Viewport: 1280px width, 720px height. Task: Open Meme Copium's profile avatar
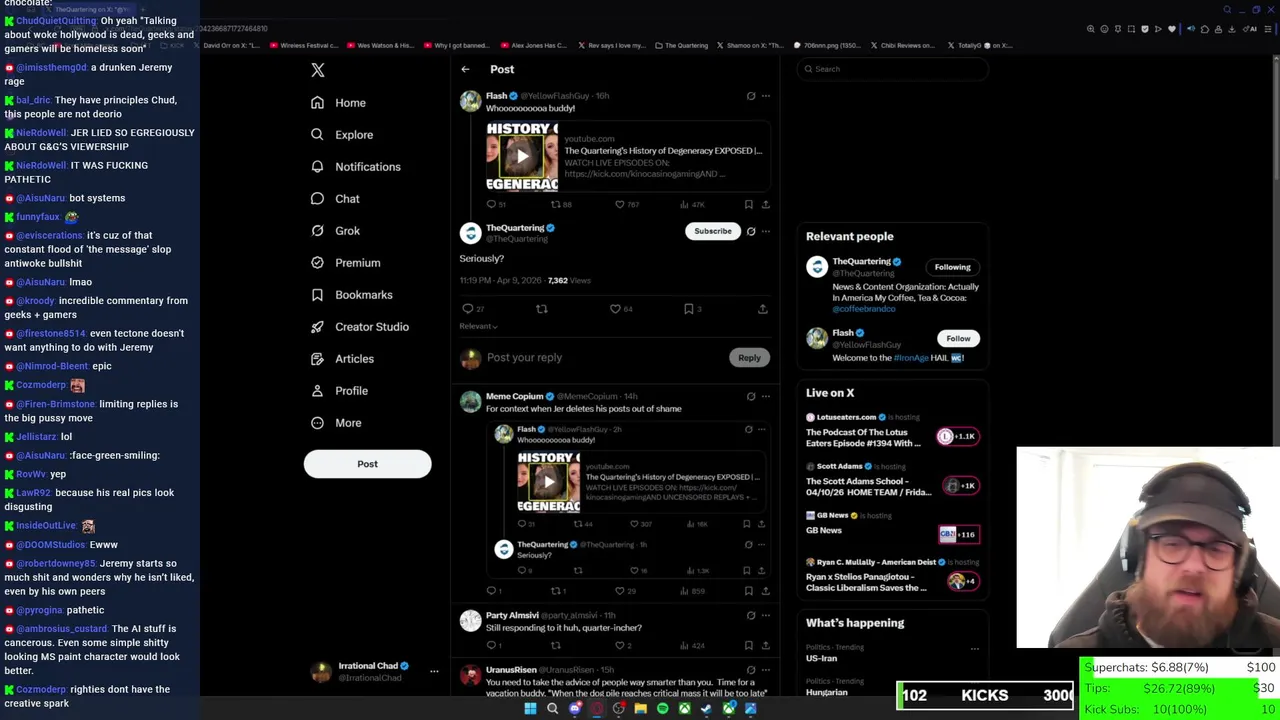click(x=470, y=402)
